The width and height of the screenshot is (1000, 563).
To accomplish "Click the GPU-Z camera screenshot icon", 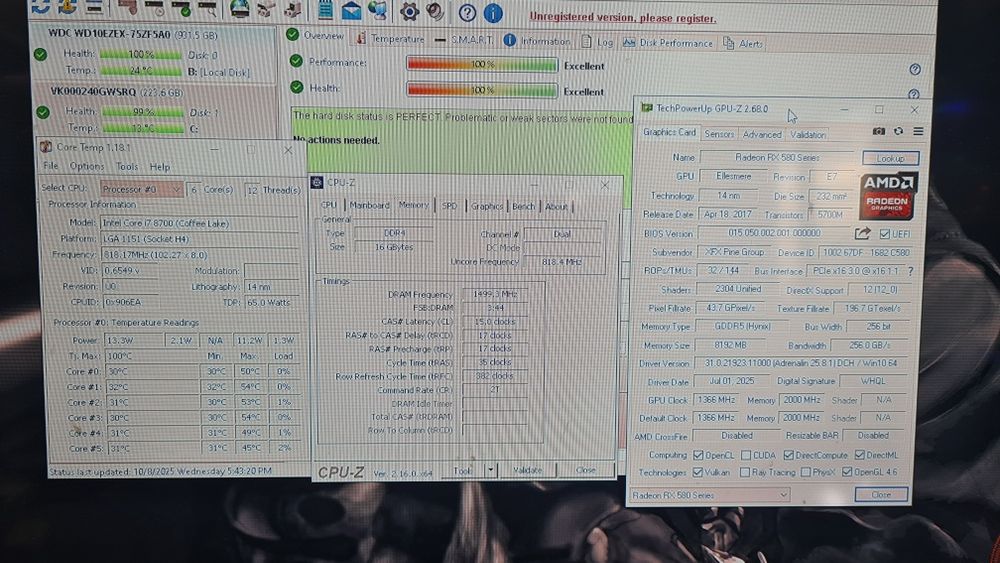I will pos(878,131).
